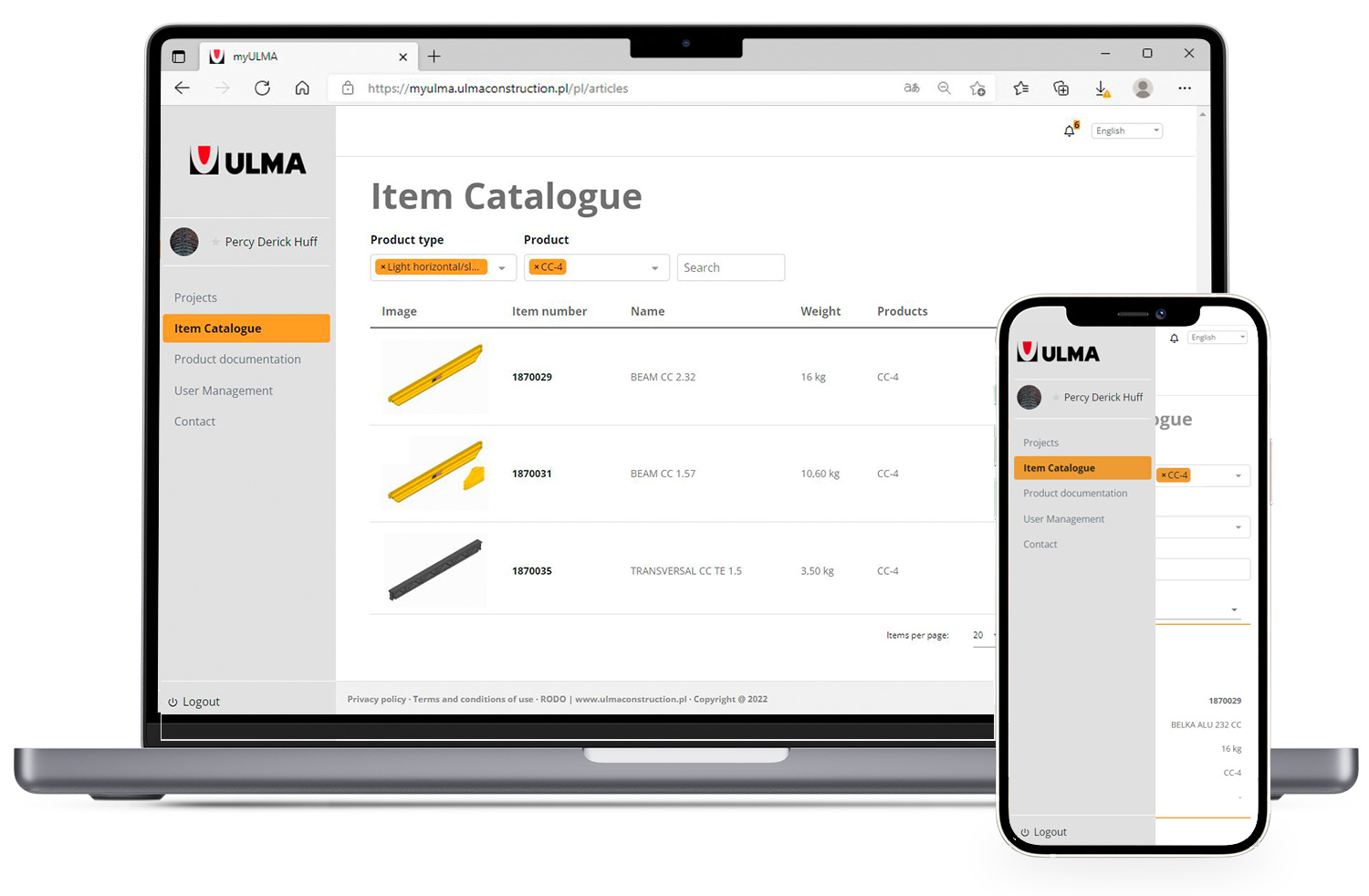Image resolution: width=1369 pixels, height=896 pixels.
Task: Open items per page dropdown showing 20
Action: pyautogui.click(x=984, y=635)
